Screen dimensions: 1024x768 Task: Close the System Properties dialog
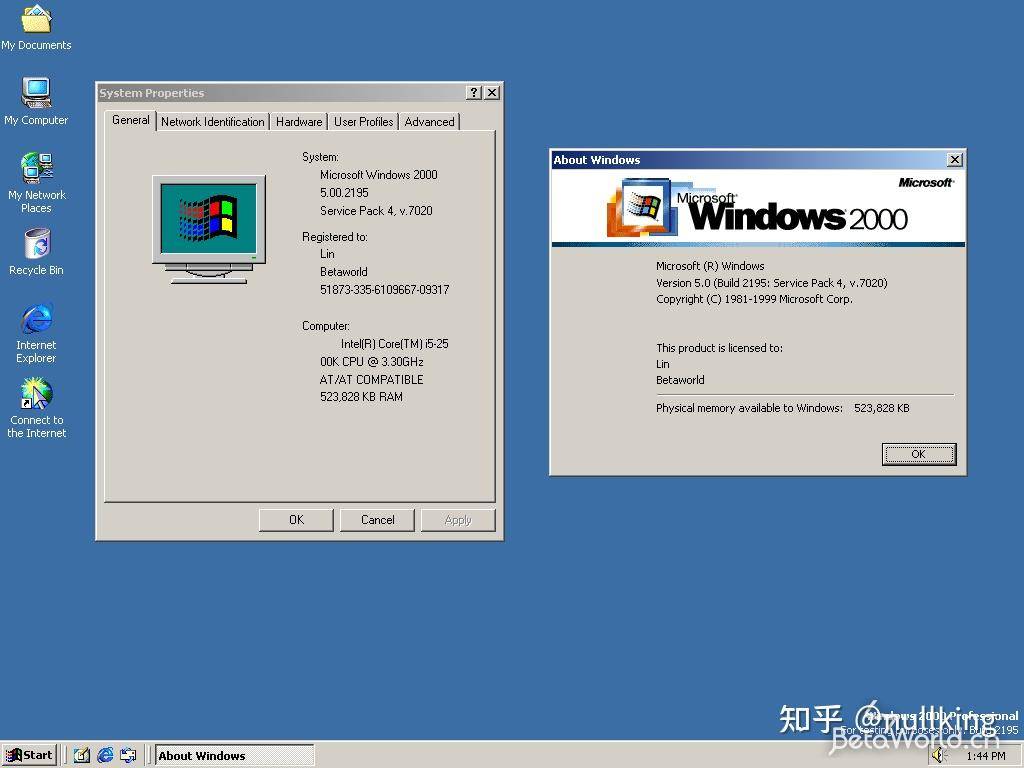pyautogui.click(x=492, y=93)
